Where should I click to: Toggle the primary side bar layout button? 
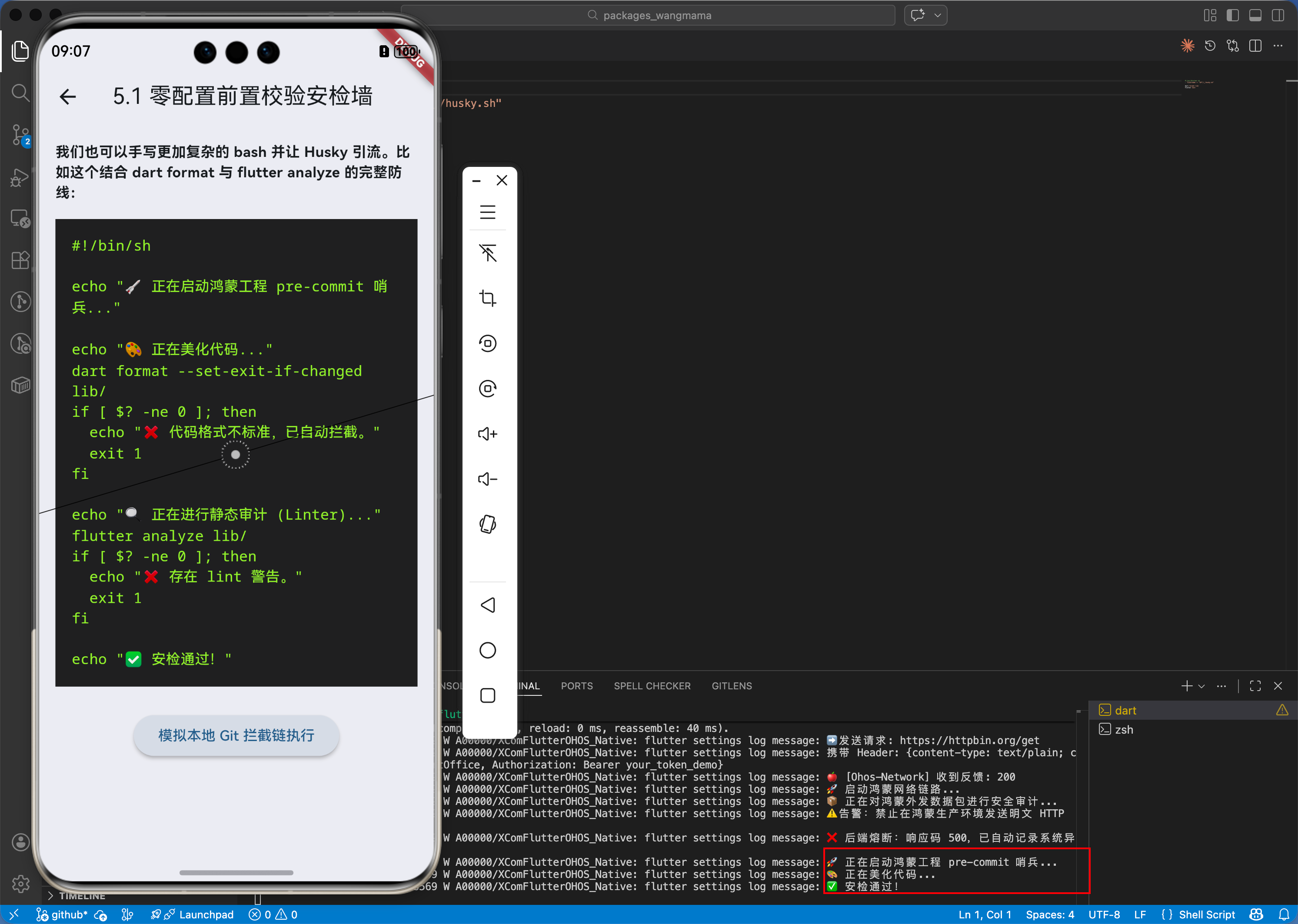[1232, 15]
